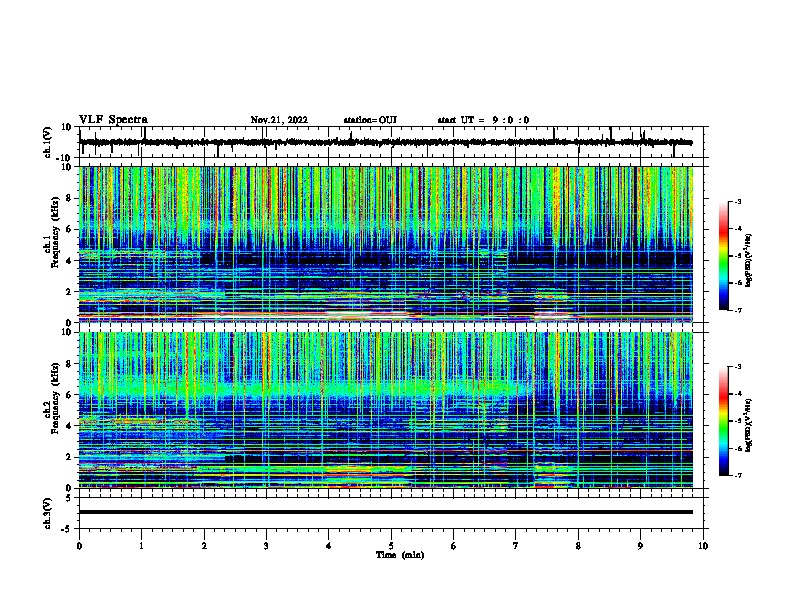The height and width of the screenshot is (612, 792).
Task: Click the "8" kHz tick on ch.2 frequency axis
Action: tap(69, 364)
